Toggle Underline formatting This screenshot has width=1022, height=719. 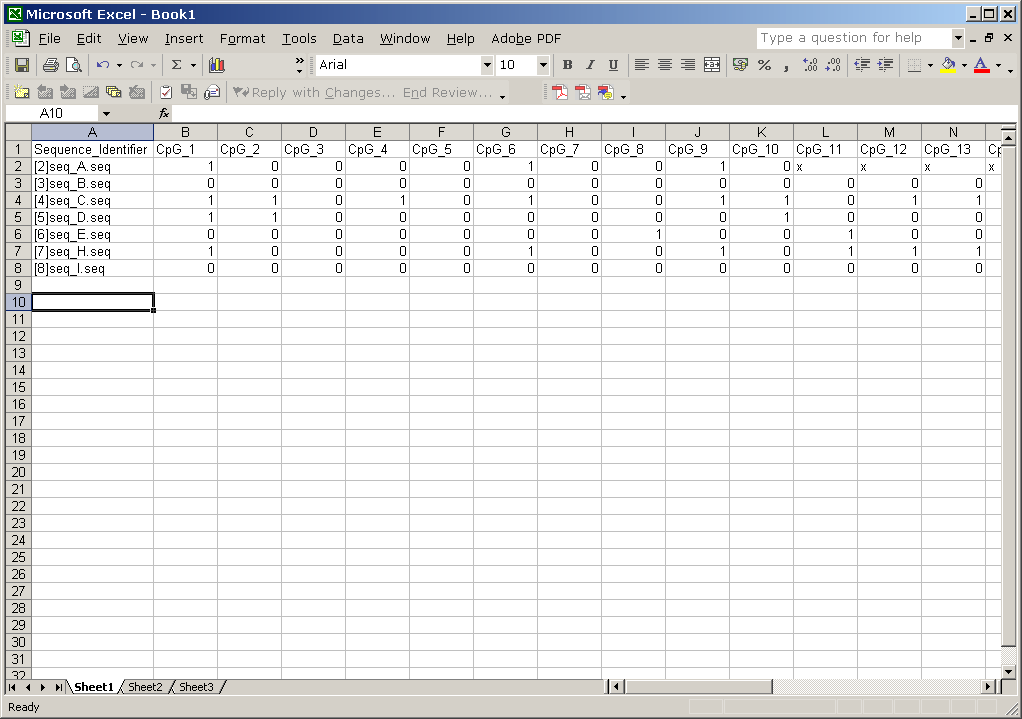pyautogui.click(x=613, y=65)
